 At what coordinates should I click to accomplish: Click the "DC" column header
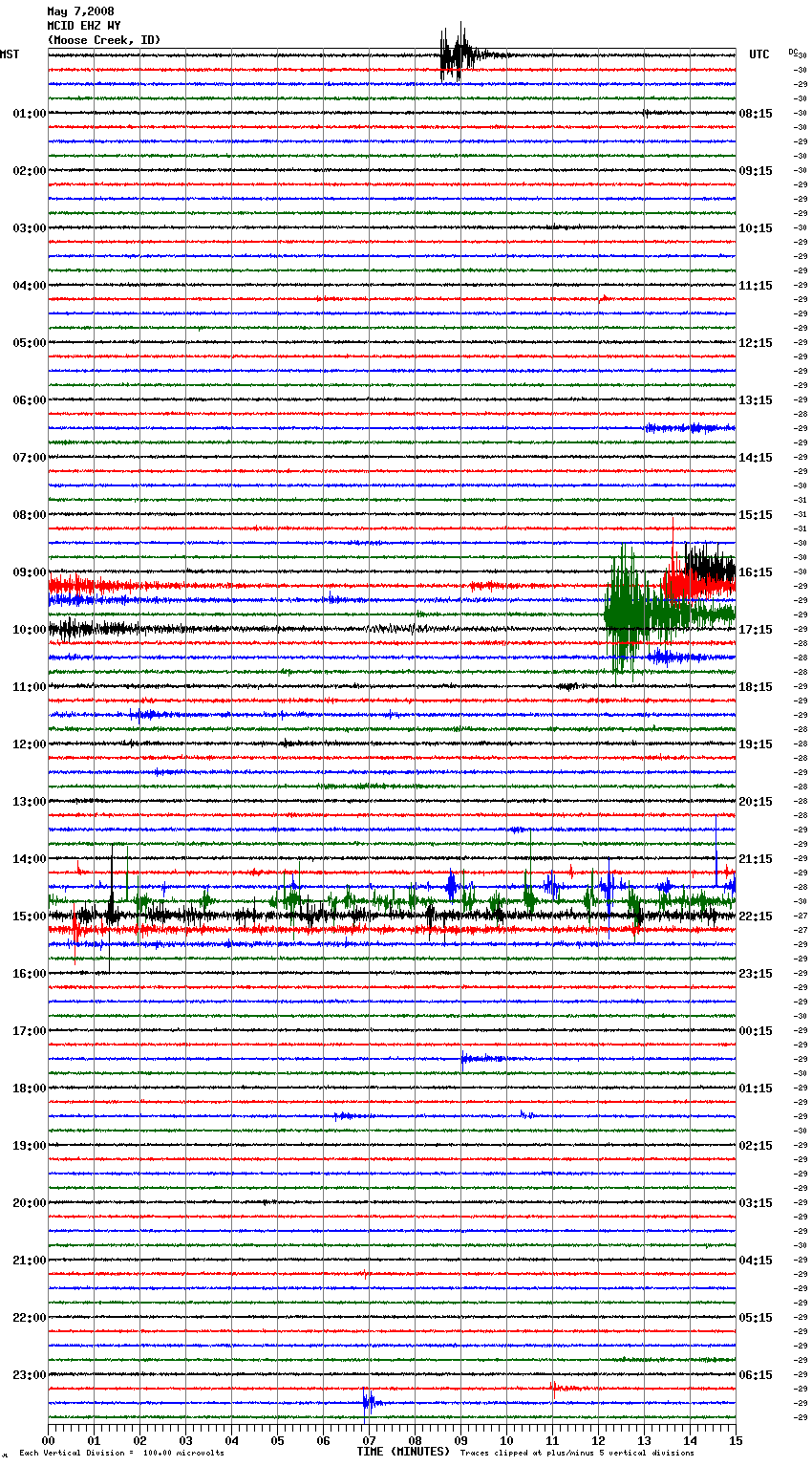tap(793, 52)
